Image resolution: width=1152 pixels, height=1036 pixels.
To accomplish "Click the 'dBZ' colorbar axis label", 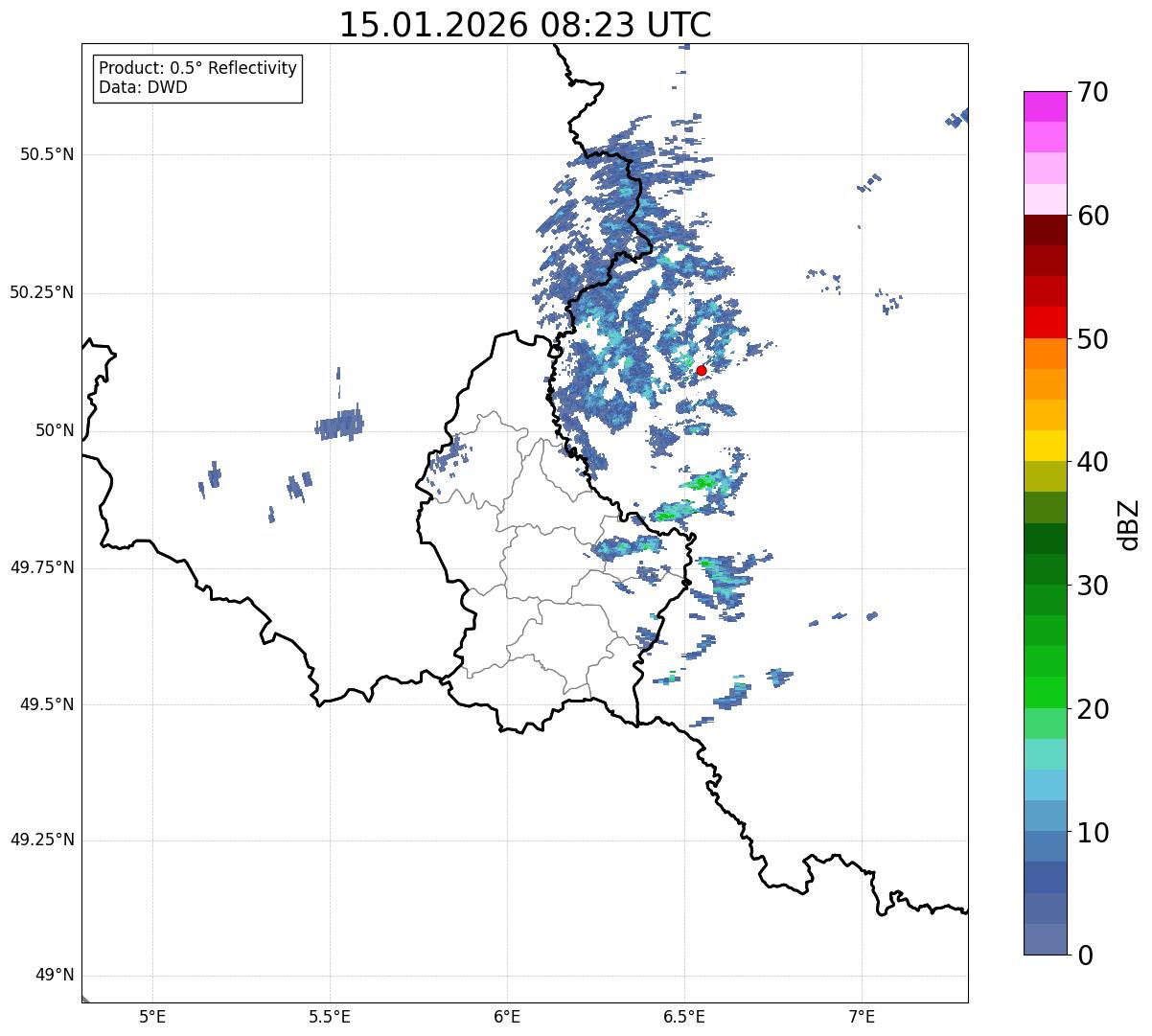I will click(1129, 523).
